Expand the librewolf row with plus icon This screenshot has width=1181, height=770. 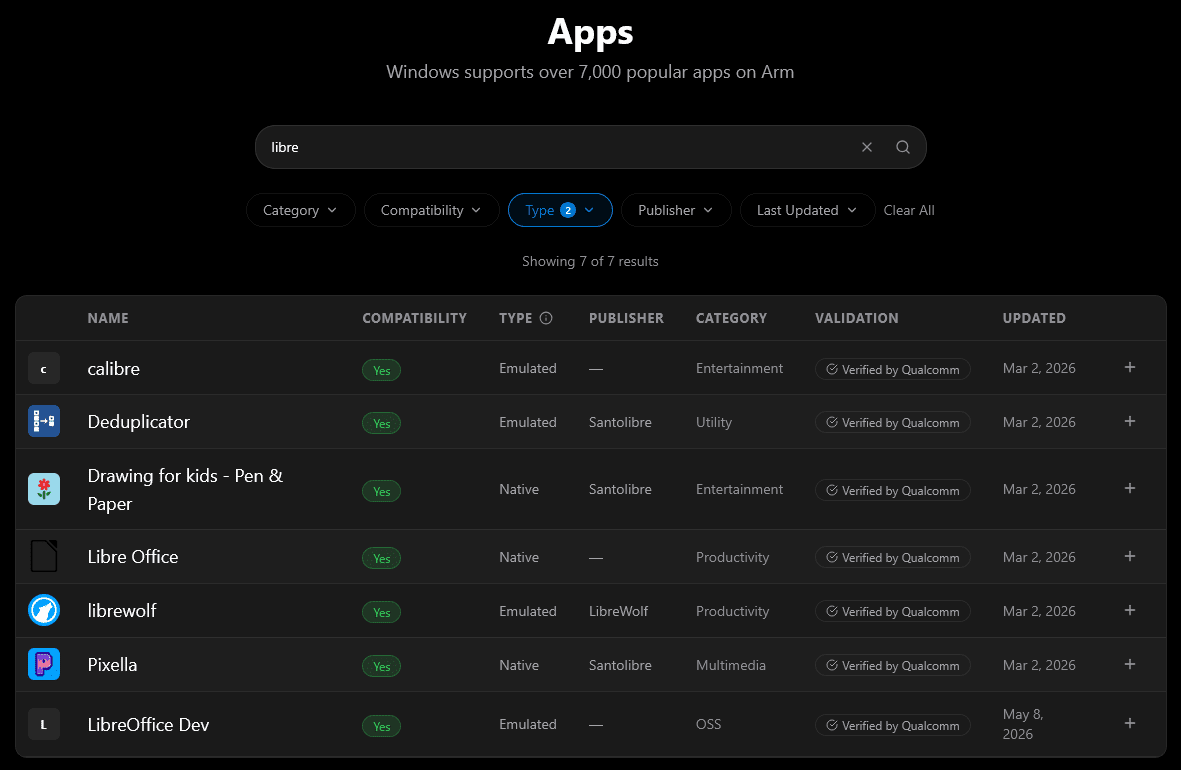tap(1130, 610)
